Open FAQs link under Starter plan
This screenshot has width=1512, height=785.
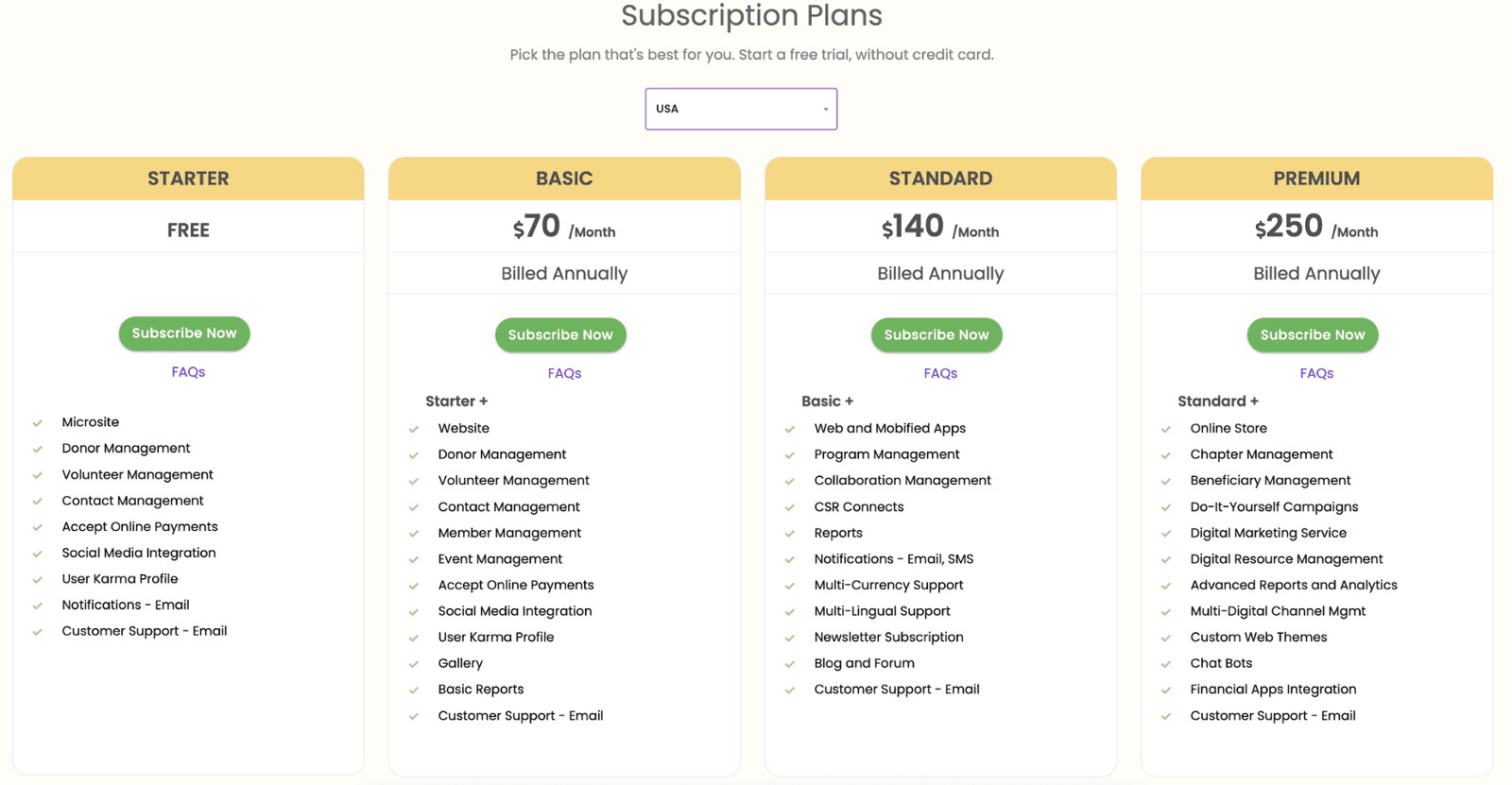[x=188, y=372]
